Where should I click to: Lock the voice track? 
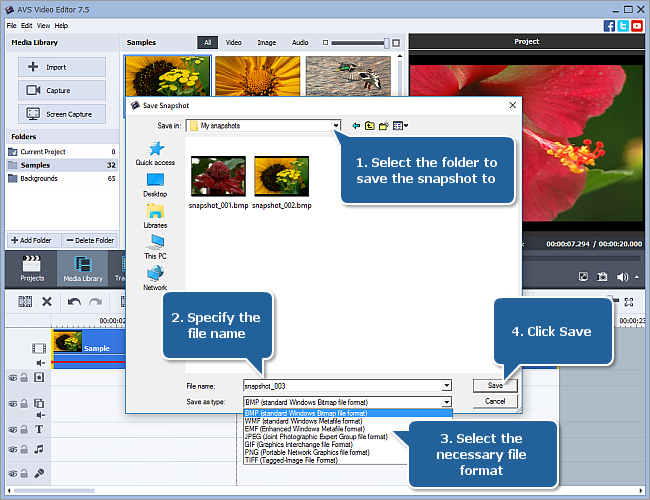(24, 473)
